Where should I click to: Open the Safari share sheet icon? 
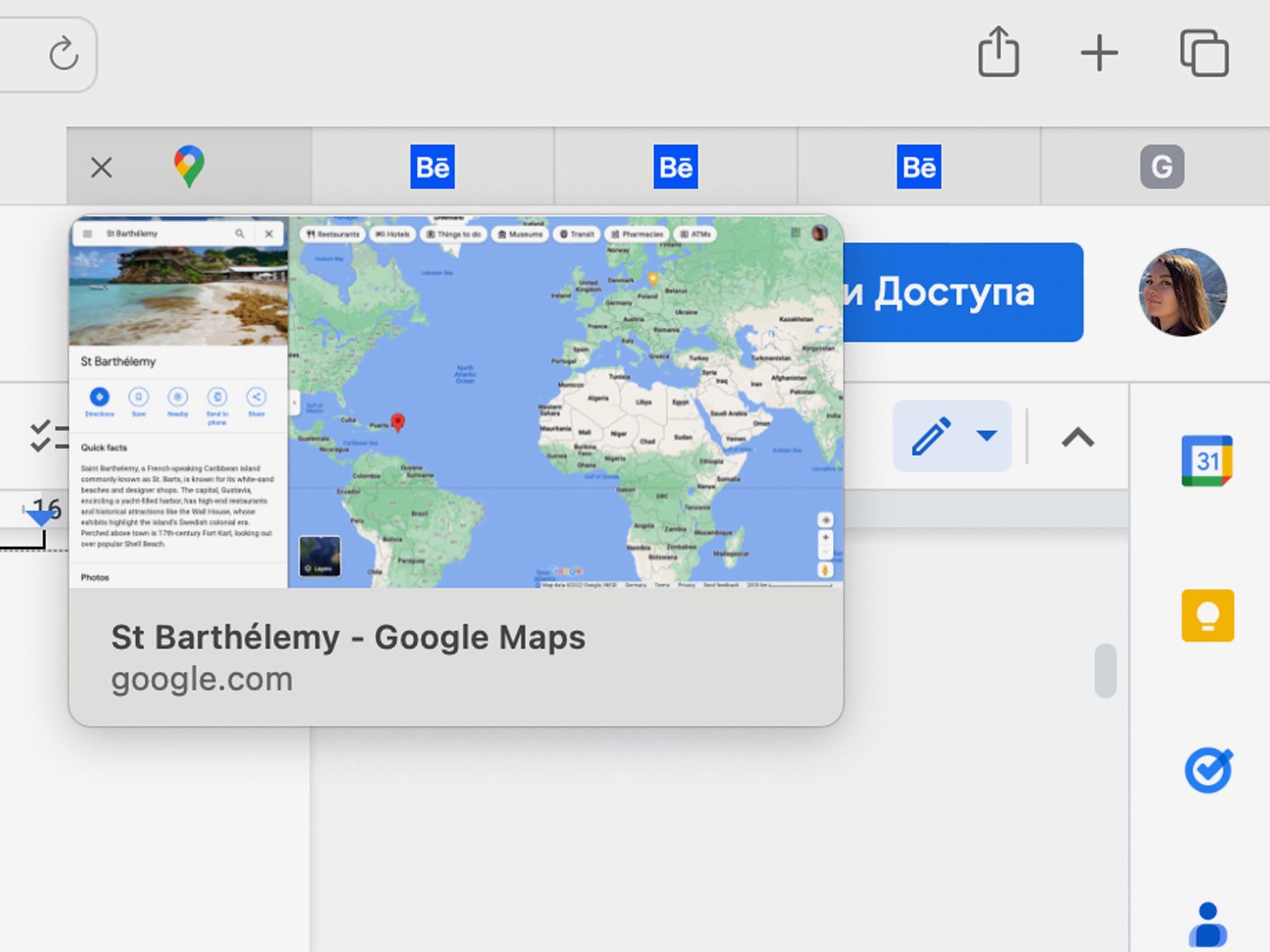(x=998, y=52)
